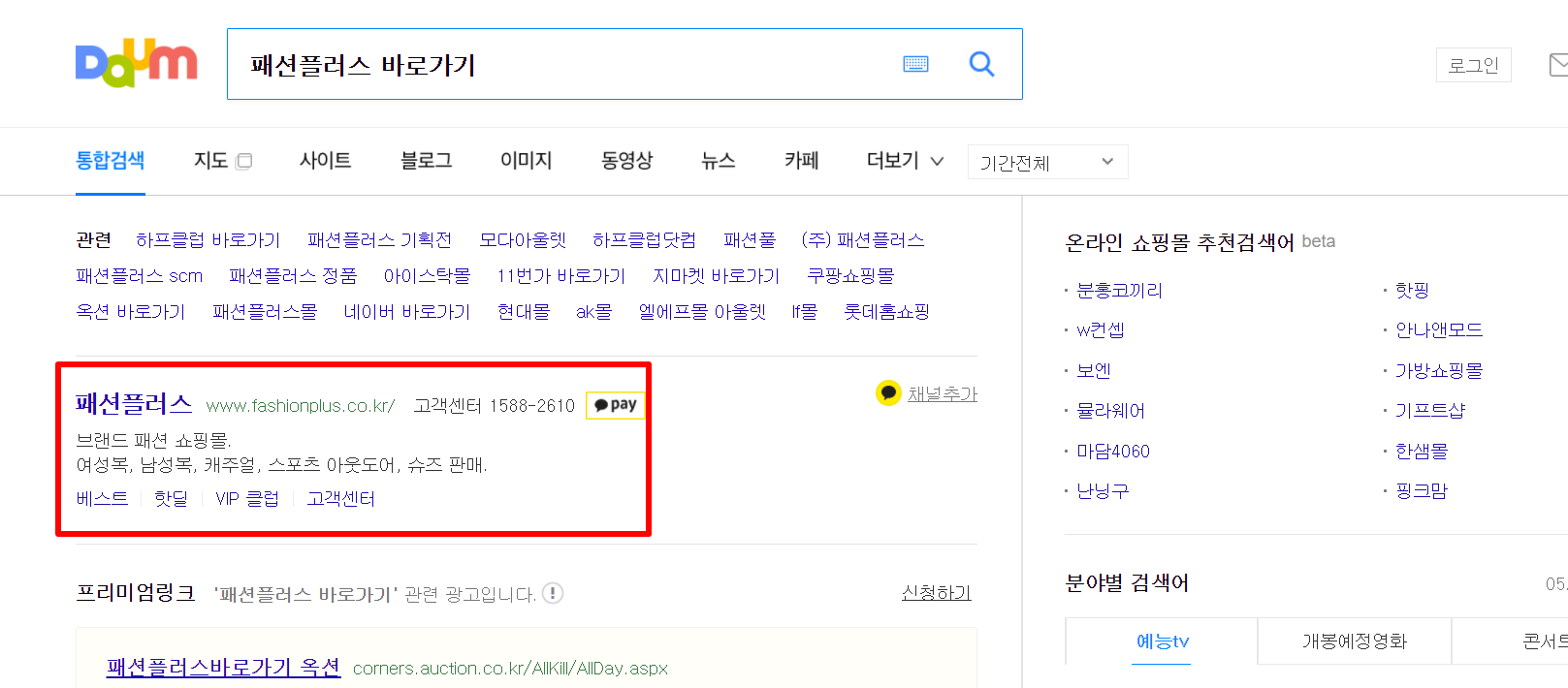Click the 베스트 sublink
Image resolution: width=1568 pixels, height=688 pixels.
pyautogui.click(x=102, y=499)
